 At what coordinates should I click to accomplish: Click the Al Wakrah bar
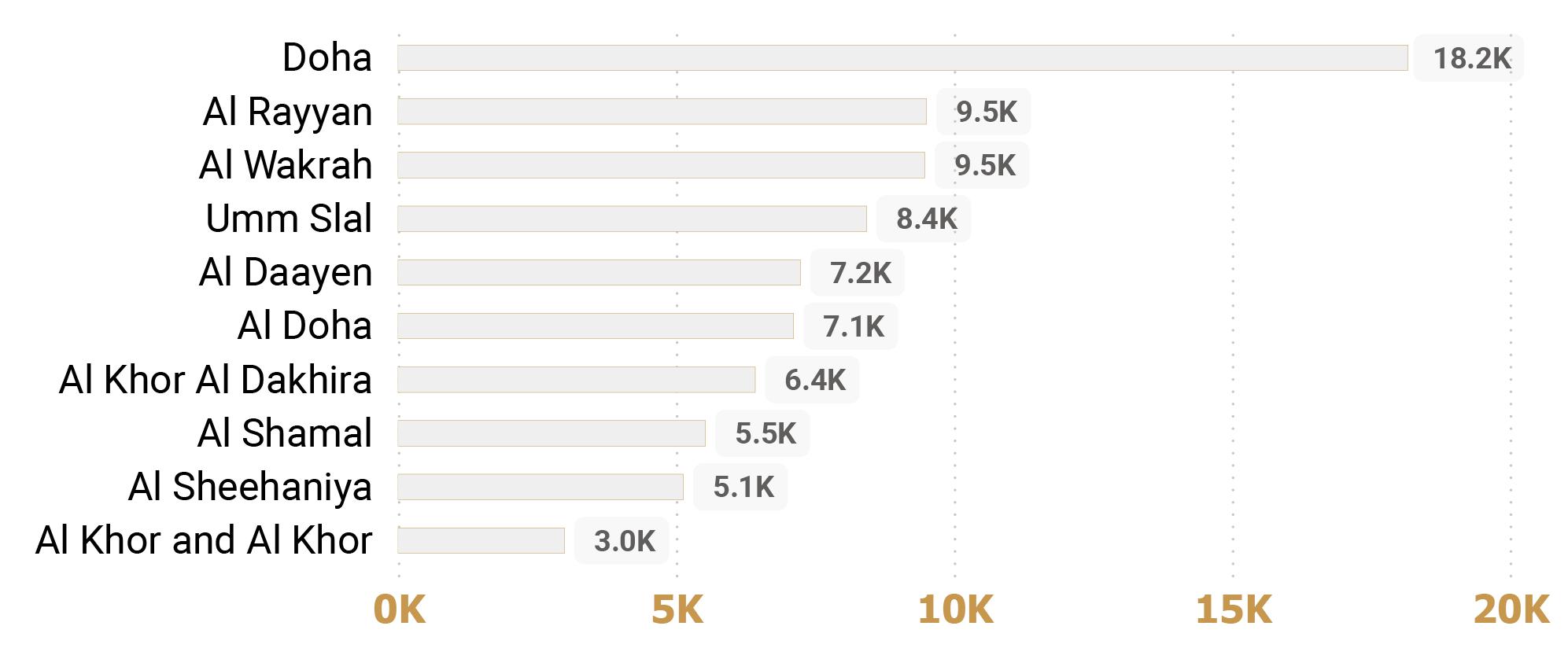661,165
